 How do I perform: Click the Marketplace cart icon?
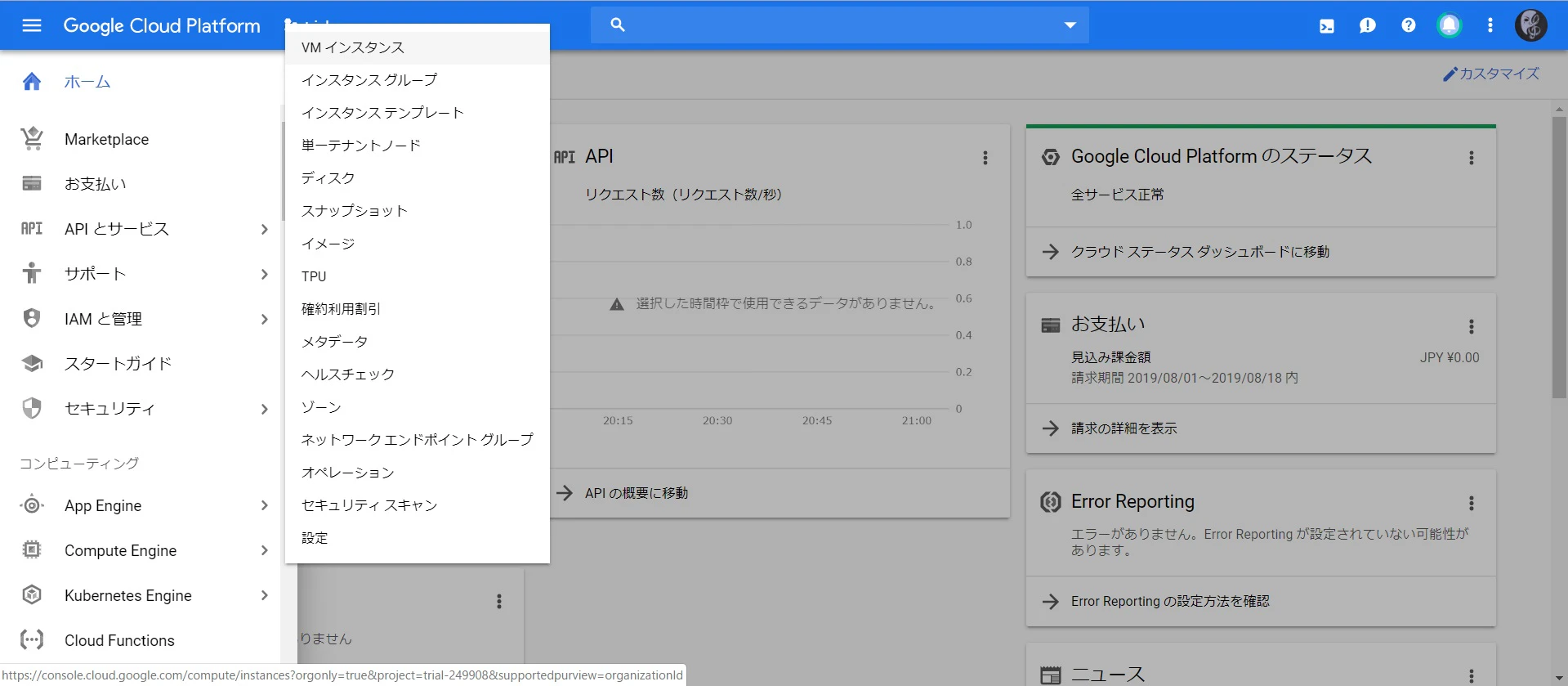coord(32,139)
